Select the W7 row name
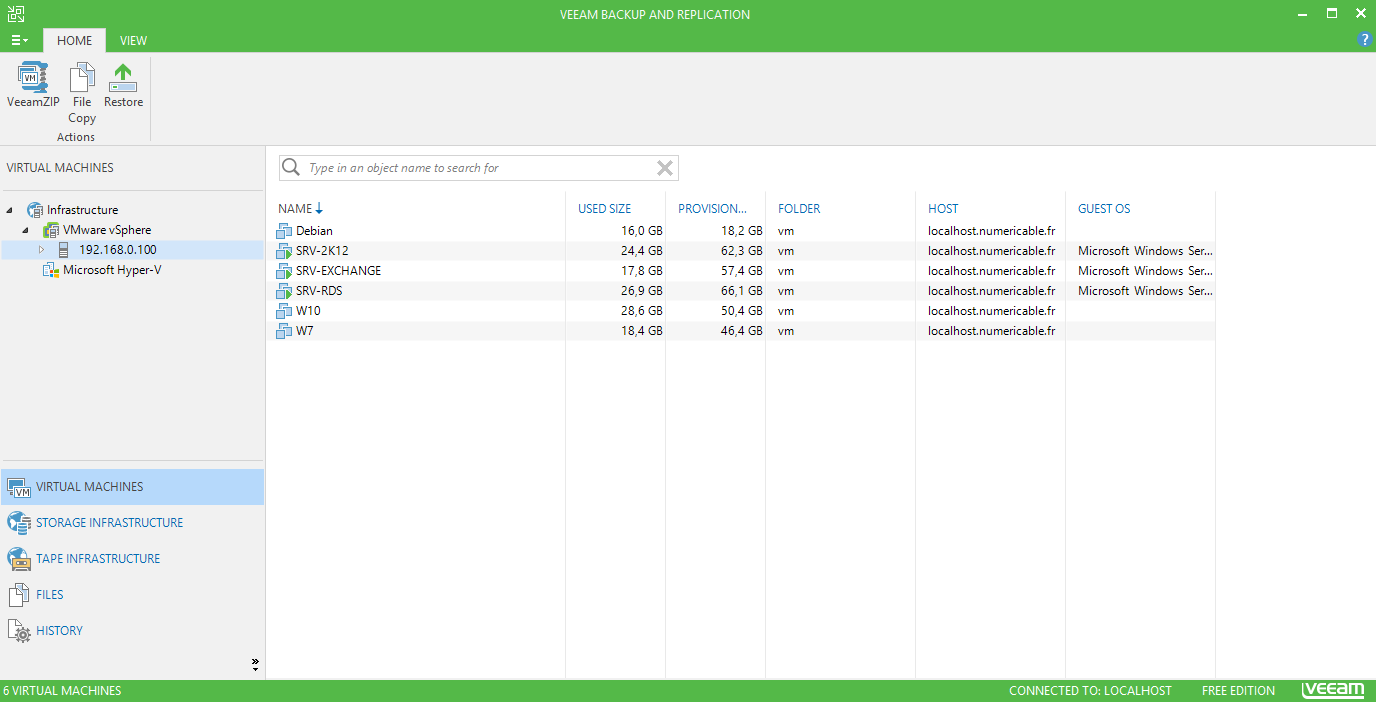The height and width of the screenshot is (702, 1376). click(x=304, y=331)
